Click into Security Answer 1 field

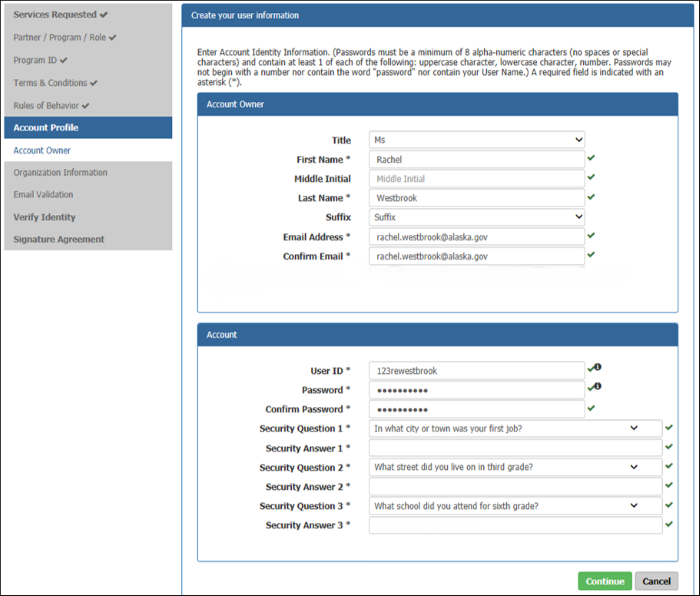(x=515, y=448)
